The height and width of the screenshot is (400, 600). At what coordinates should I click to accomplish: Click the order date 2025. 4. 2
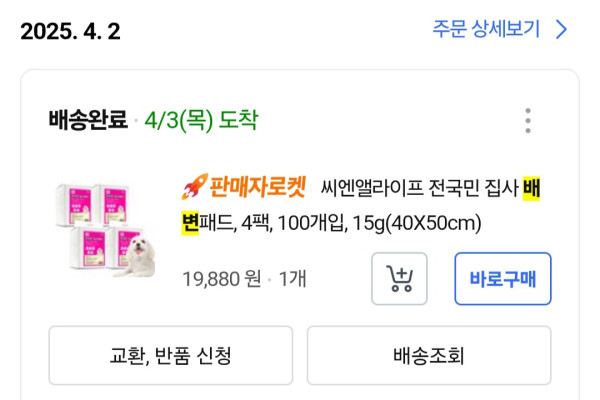pos(70,31)
